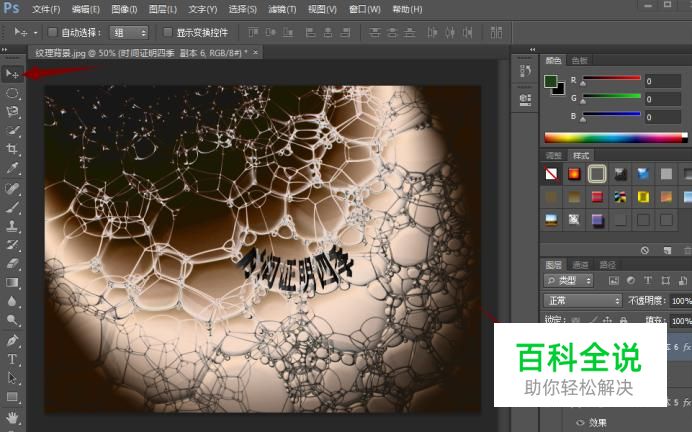Select the Elliptical Marquee tool
This screenshot has width=692, height=432.
coord(12,93)
